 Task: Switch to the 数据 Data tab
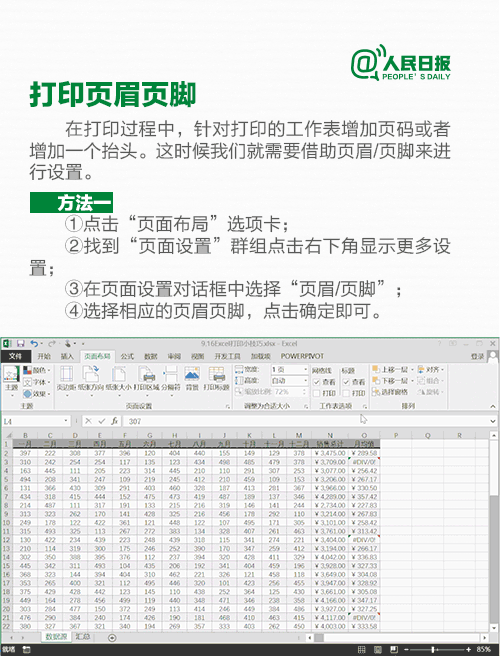click(x=151, y=356)
